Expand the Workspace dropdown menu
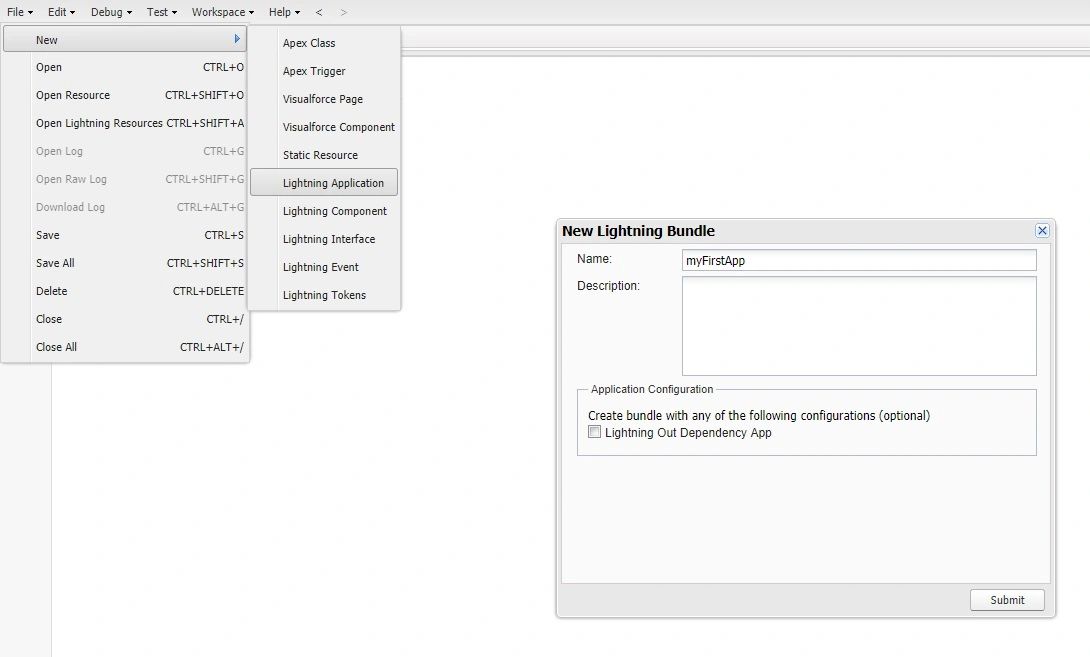Screen dimensions: 1090x657 (x=222, y=12)
